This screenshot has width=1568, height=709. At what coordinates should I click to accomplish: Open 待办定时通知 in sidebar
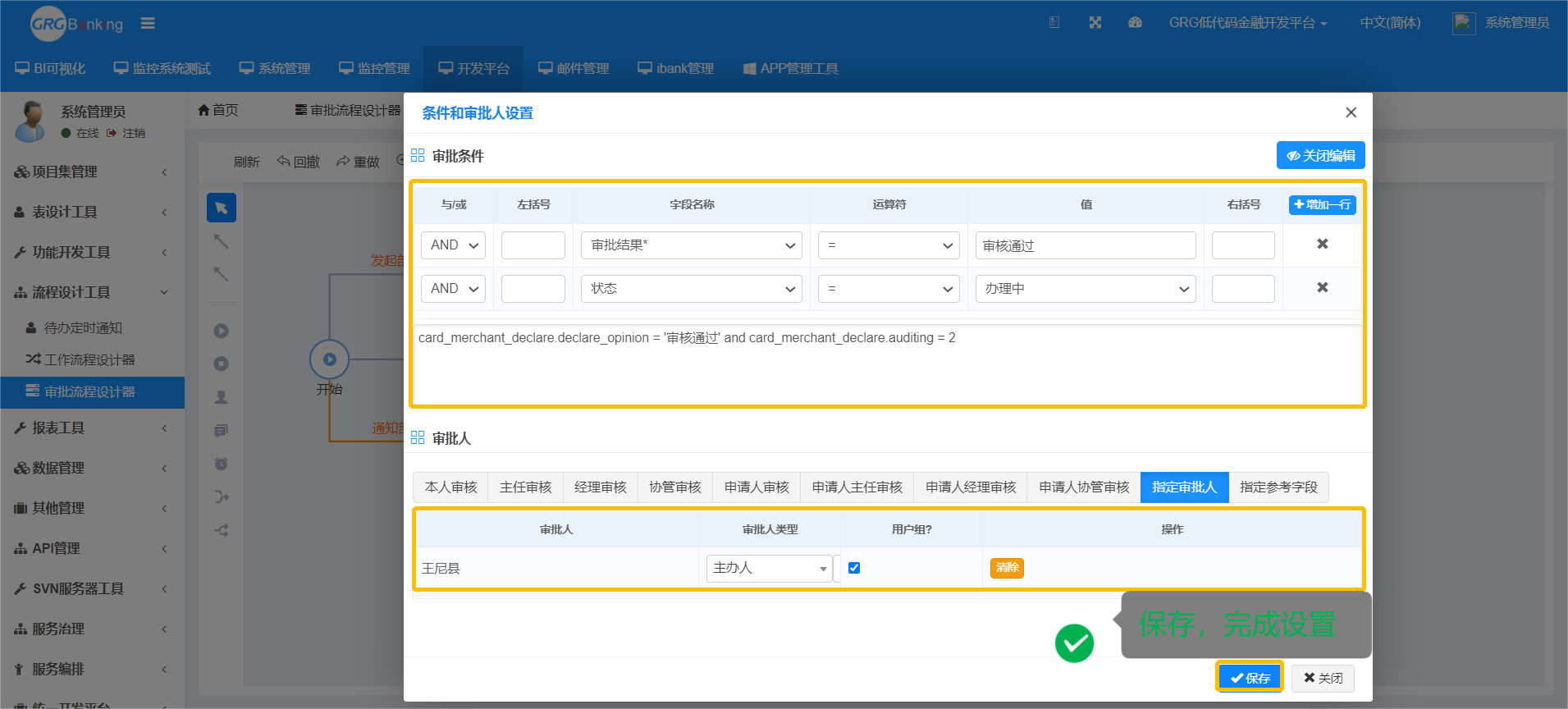(92, 327)
